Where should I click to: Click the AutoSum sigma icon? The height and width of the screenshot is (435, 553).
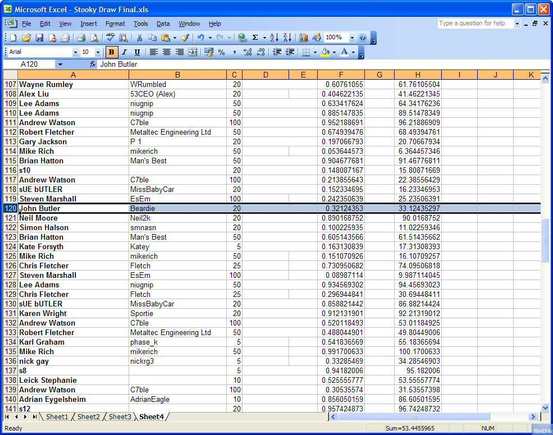[x=255, y=38]
